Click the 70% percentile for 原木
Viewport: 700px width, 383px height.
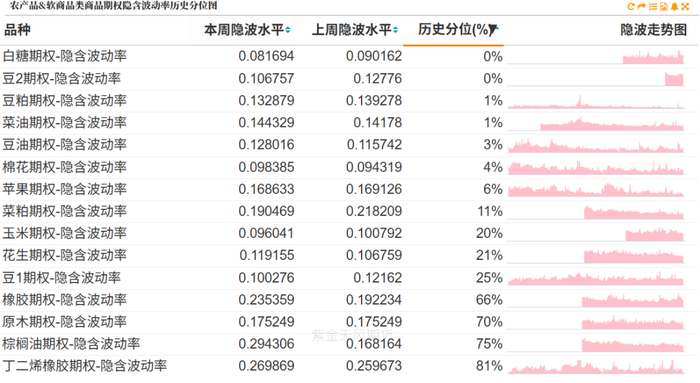click(489, 322)
